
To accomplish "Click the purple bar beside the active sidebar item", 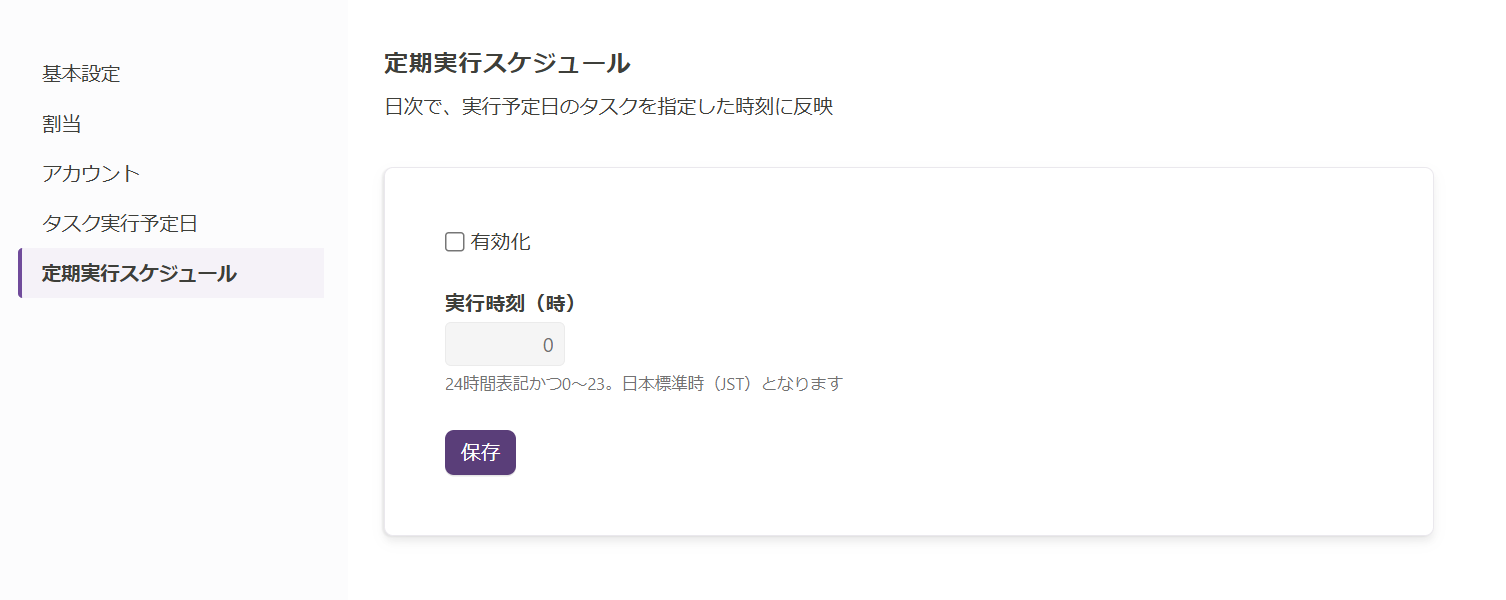I will pyautogui.click(x=20, y=274).
